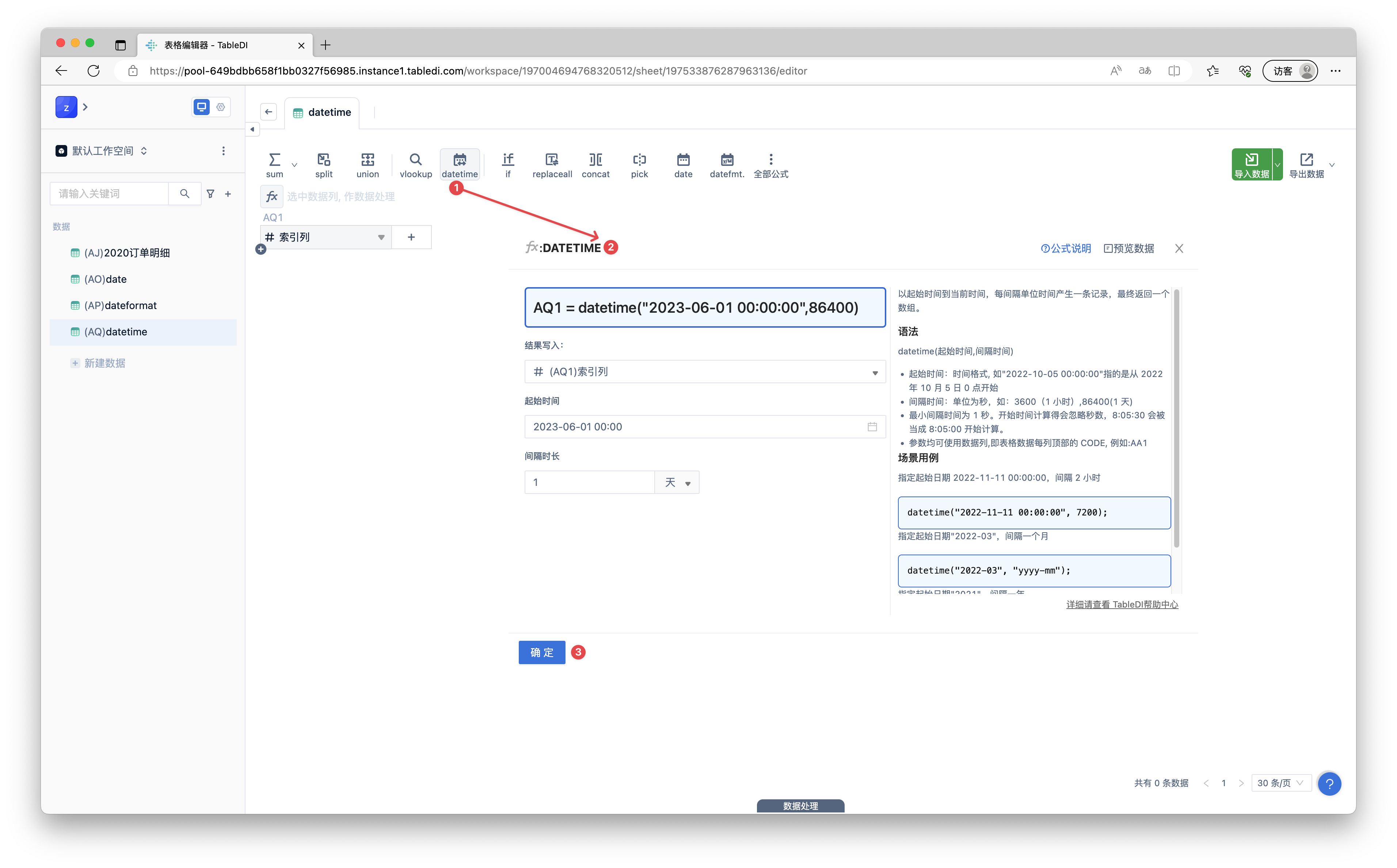The height and width of the screenshot is (868, 1397).
Task: Open the 全部公式 all formulas menu
Action: [x=771, y=165]
